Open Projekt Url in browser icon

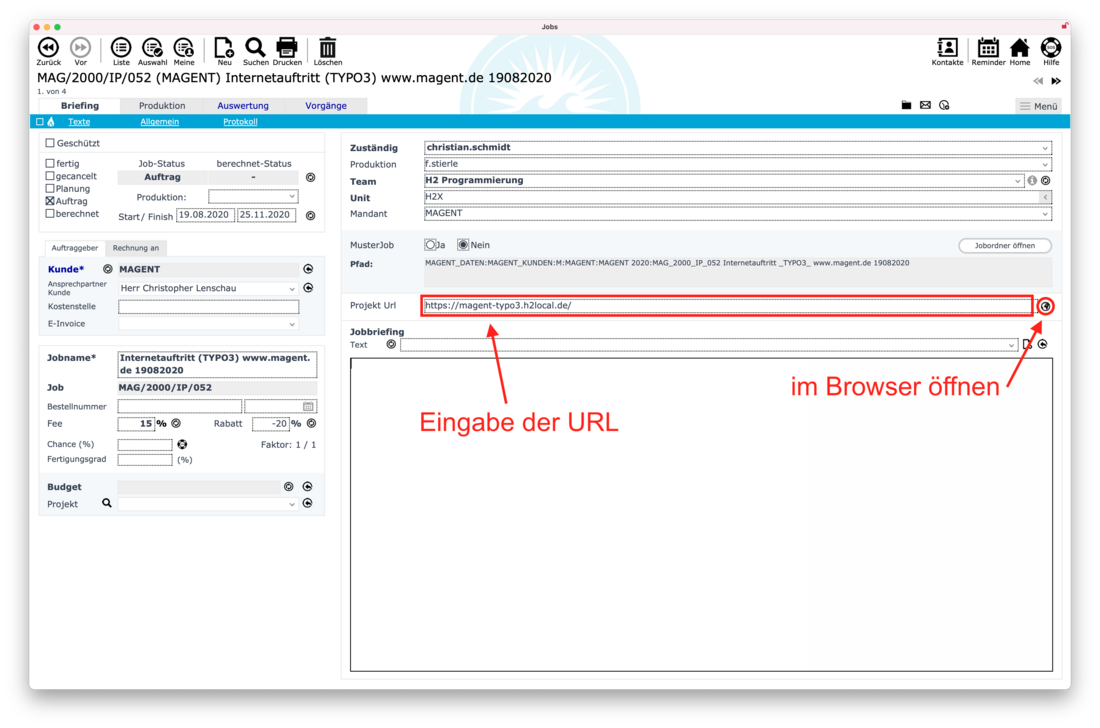pos(1045,306)
